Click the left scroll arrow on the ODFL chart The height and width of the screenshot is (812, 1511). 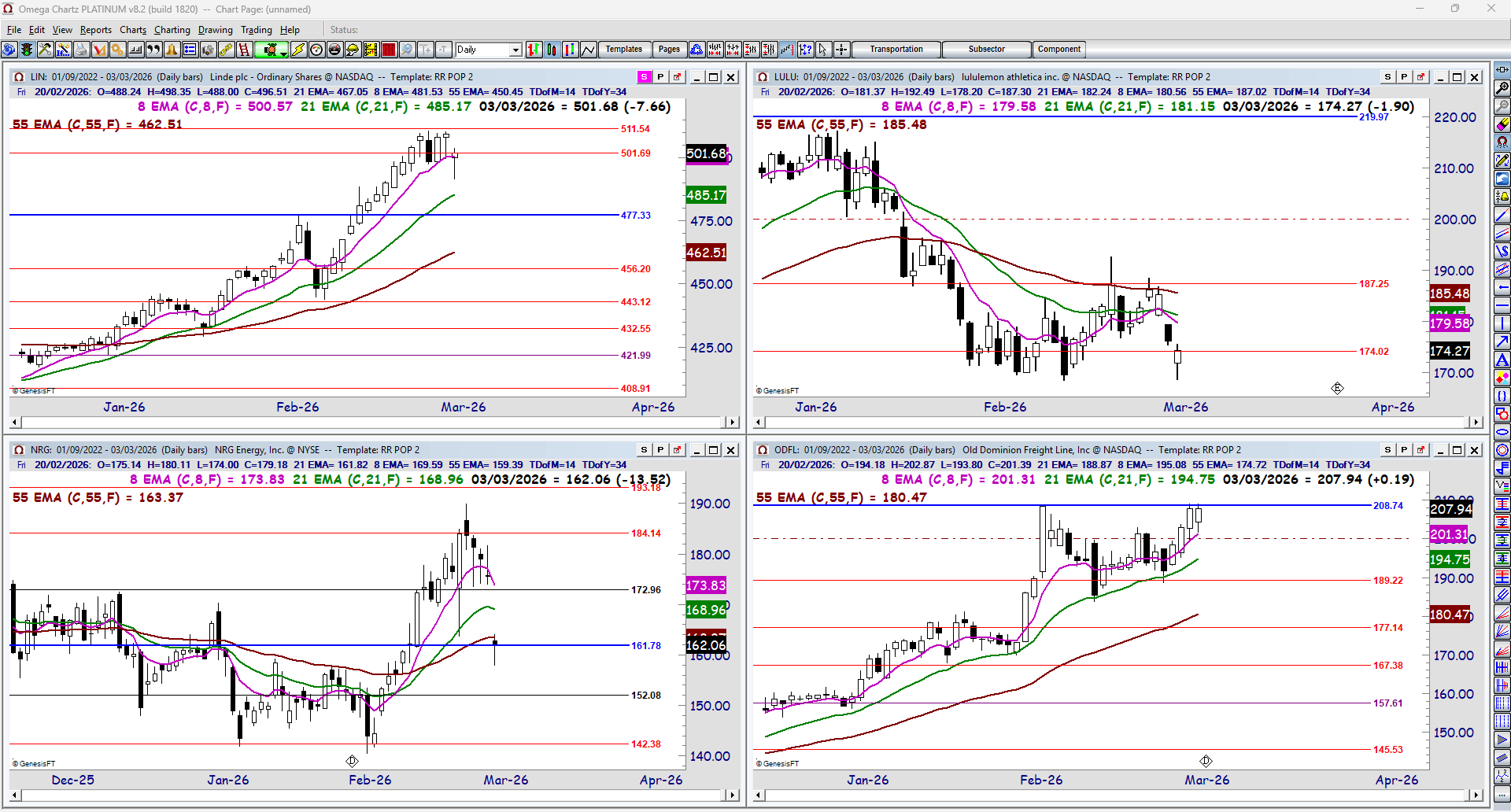pos(760,795)
